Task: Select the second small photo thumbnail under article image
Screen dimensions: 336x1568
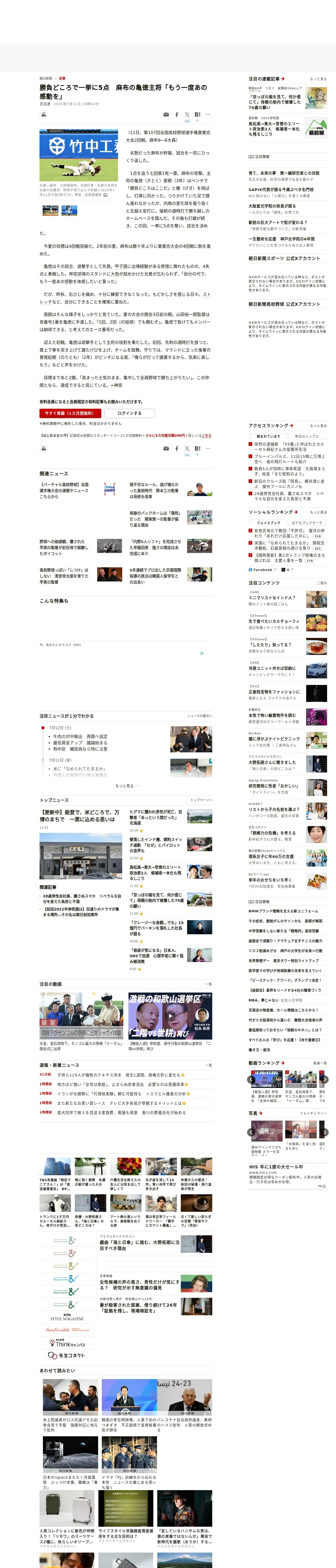Action: click(x=70, y=210)
